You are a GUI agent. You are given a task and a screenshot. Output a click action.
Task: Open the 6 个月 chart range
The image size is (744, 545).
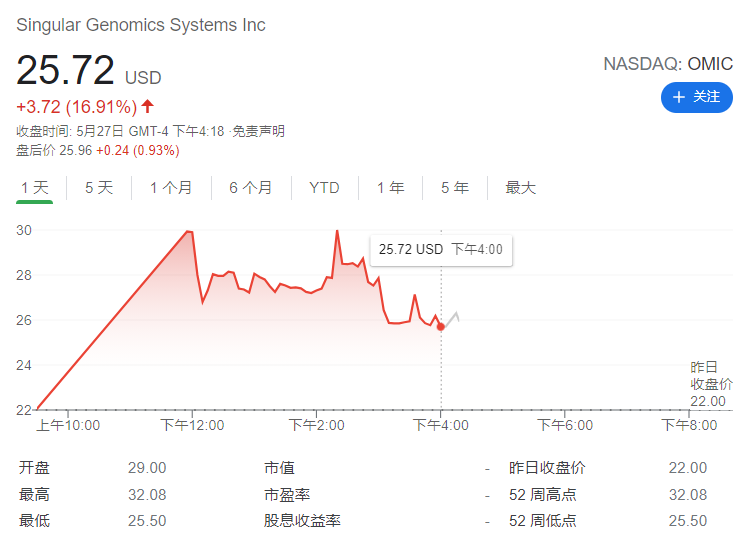[x=250, y=188]
